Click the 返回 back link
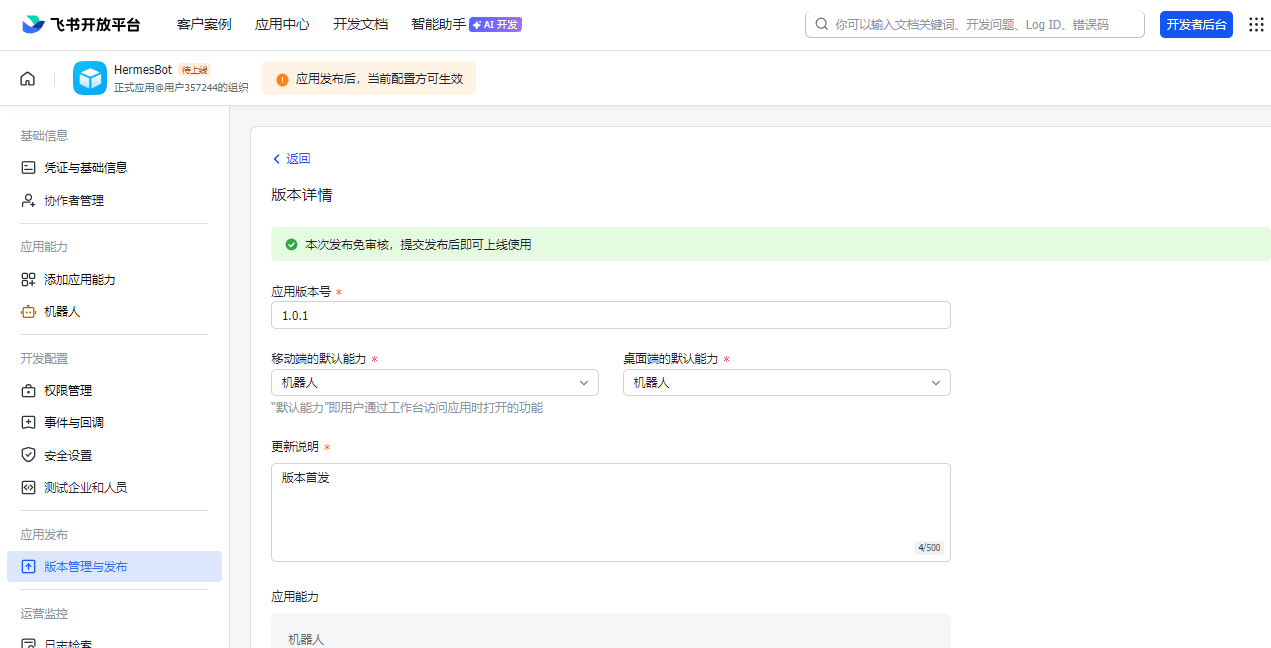The width and height of the screenshot is (1271, 648). point(291,159)
